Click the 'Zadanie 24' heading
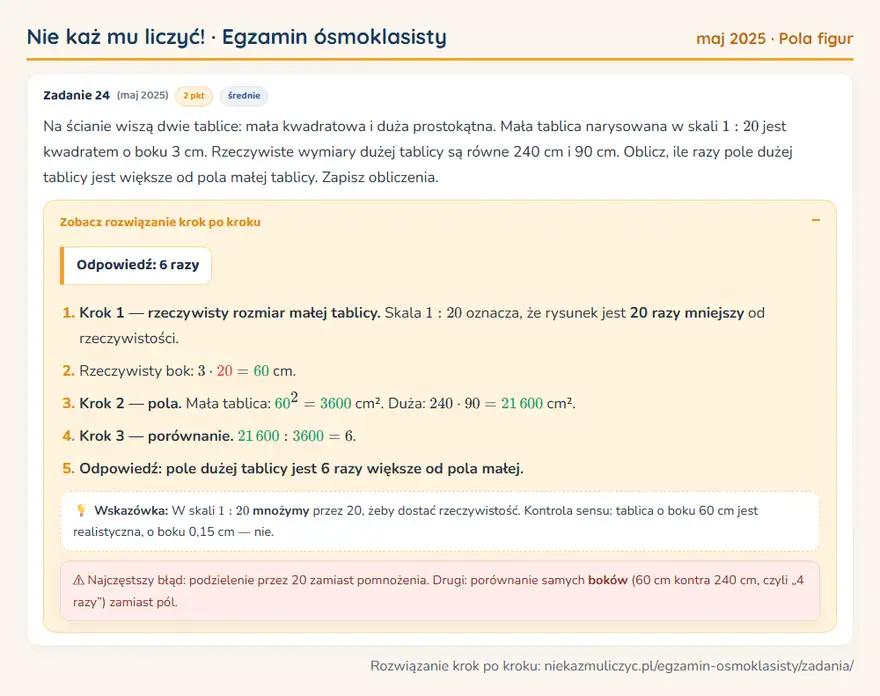 76,95
